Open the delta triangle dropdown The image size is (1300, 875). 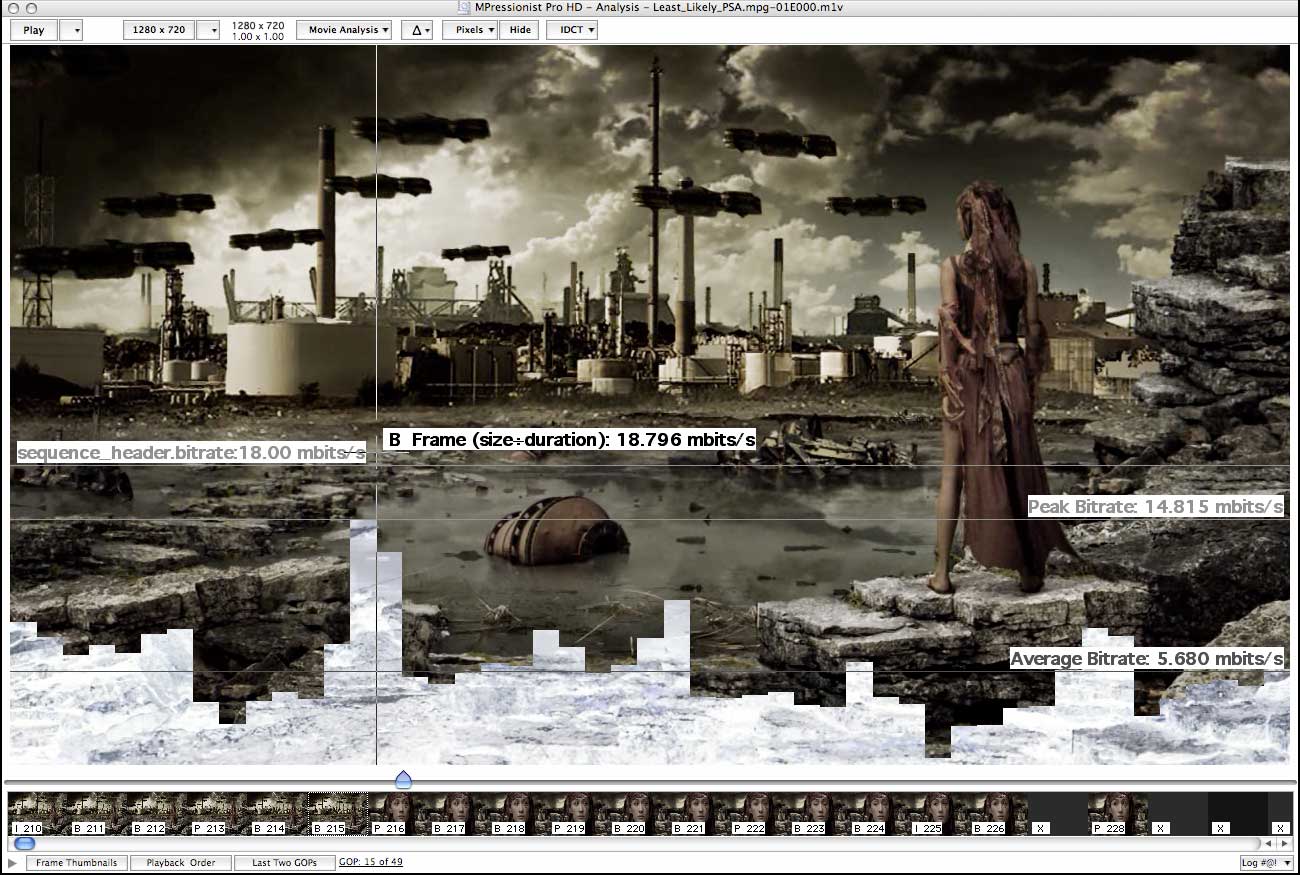(x=417, y=30)
